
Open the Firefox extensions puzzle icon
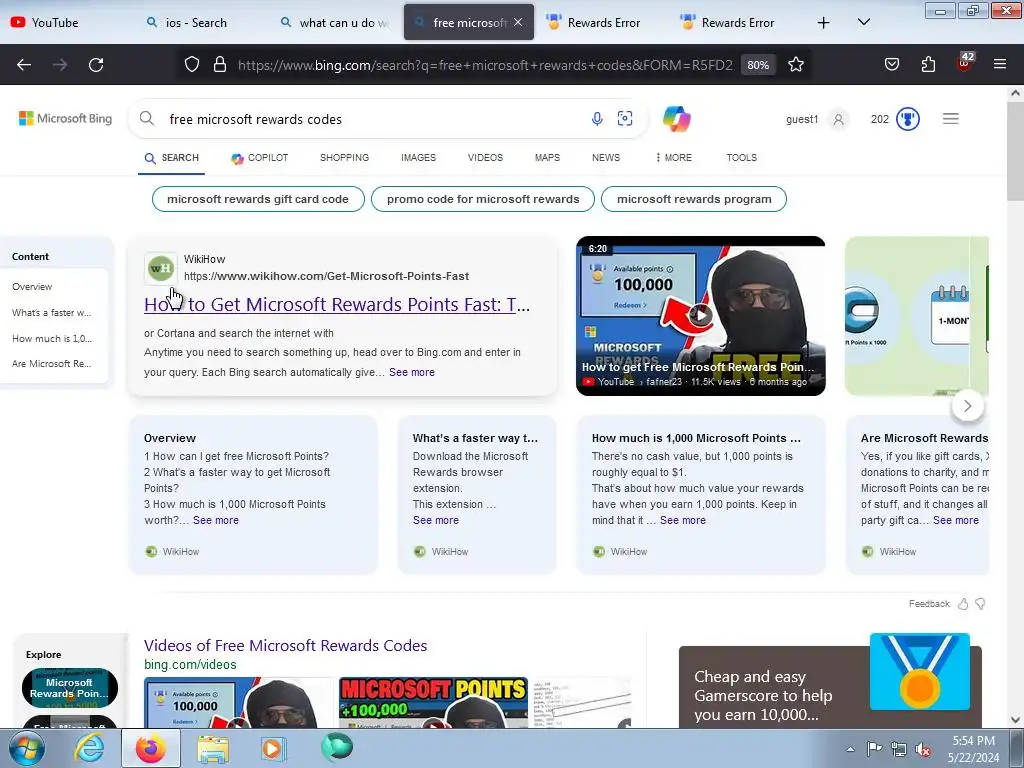coord(928,65)
